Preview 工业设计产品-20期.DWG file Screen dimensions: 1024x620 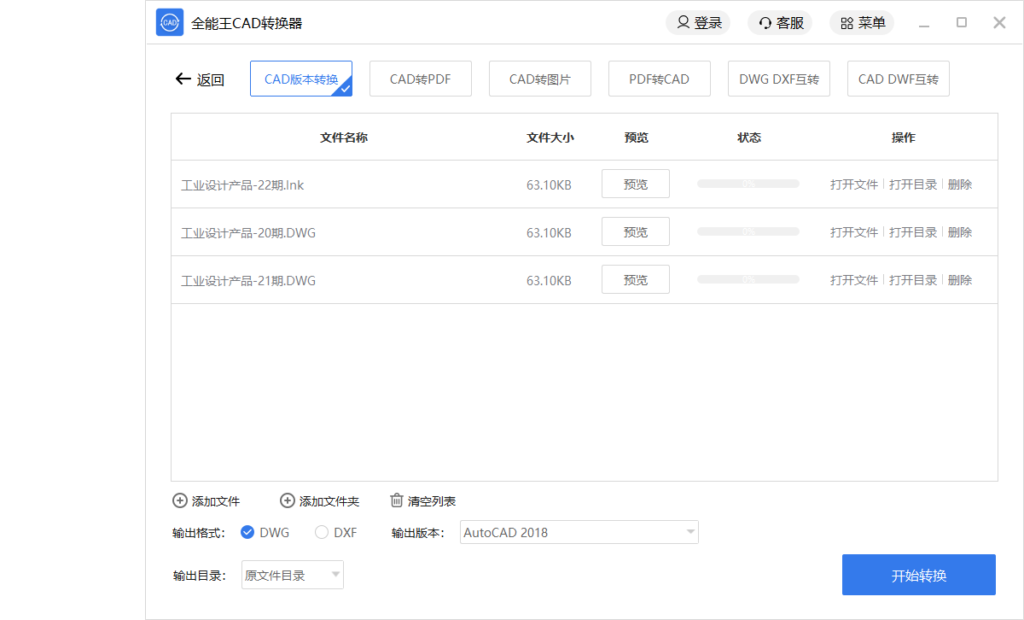[x=635, y=231]
